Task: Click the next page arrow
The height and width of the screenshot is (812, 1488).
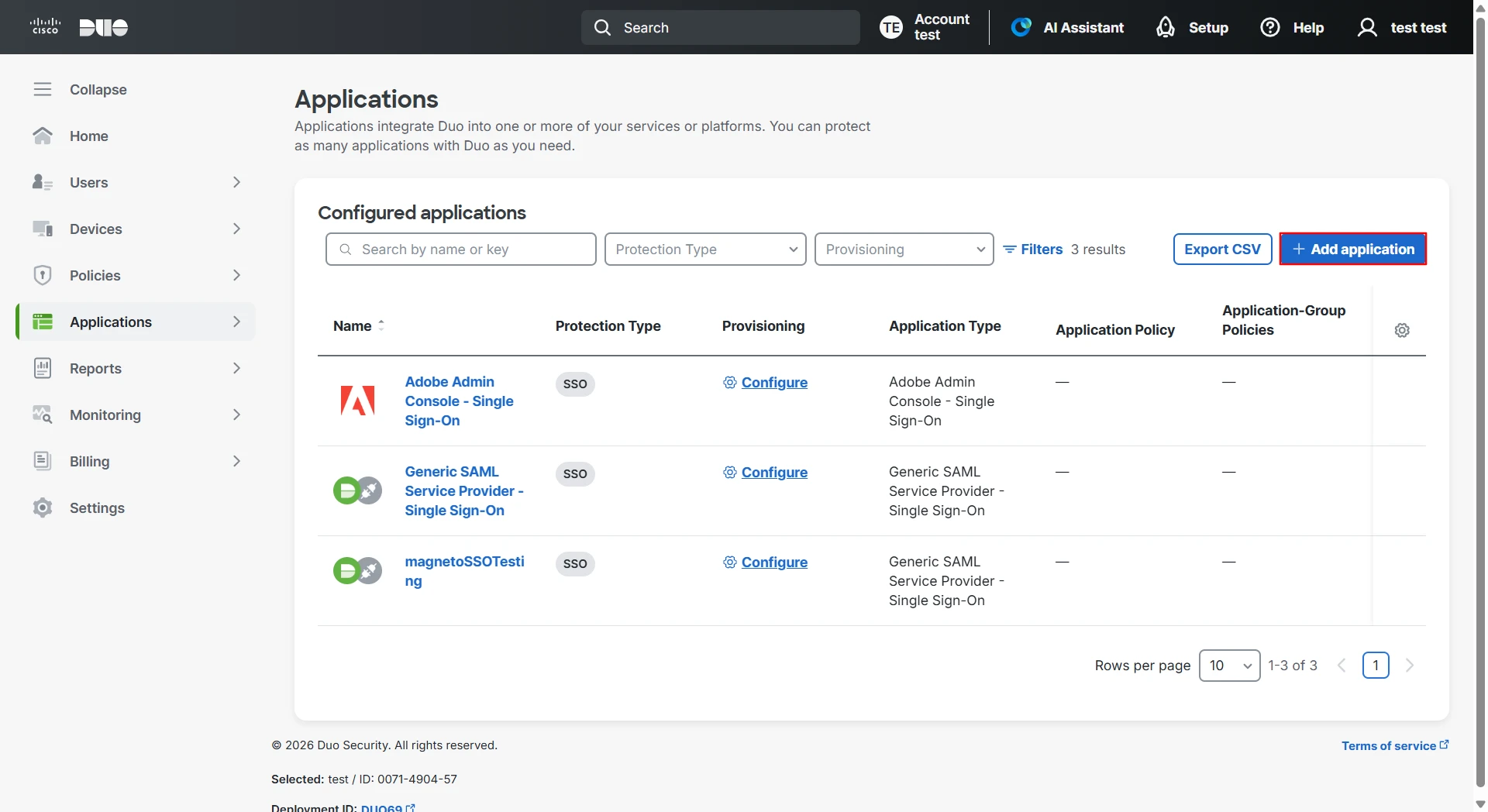Action: click(1410, 666)
